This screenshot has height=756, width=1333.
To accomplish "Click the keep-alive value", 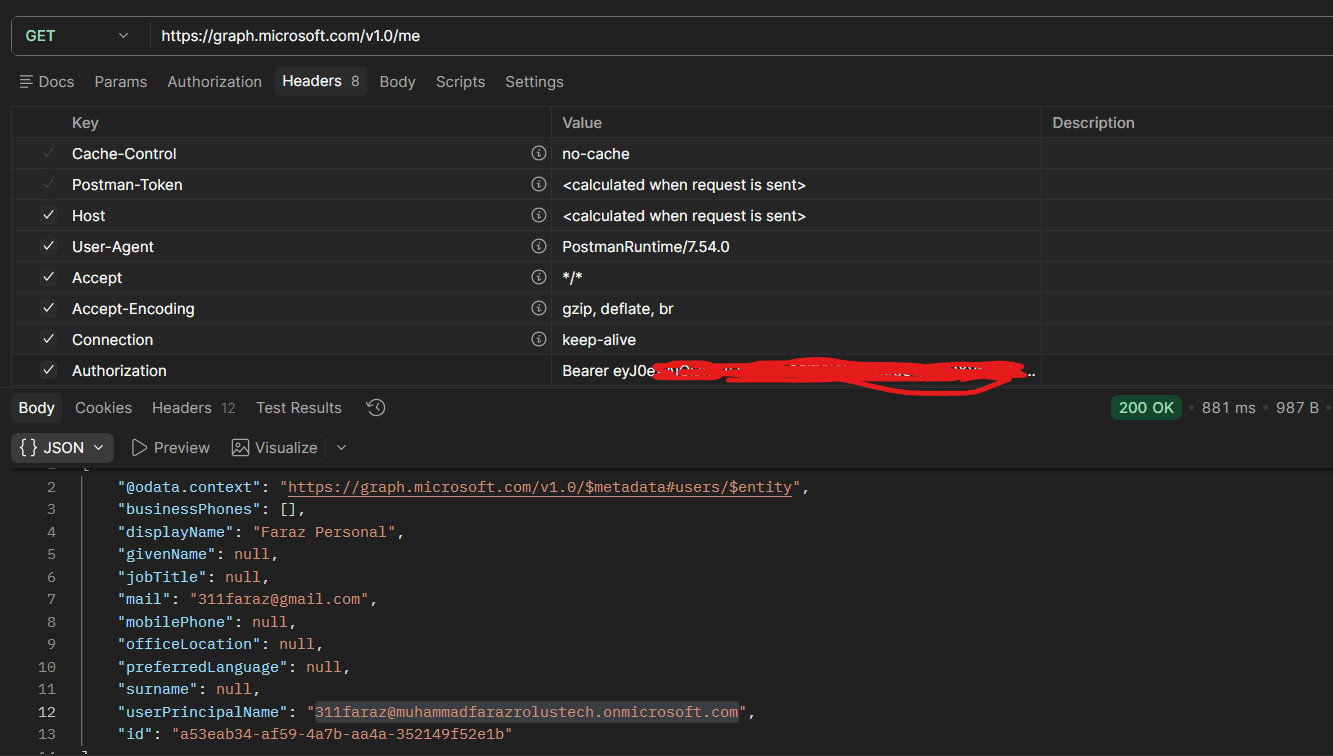I will point(599,340).
